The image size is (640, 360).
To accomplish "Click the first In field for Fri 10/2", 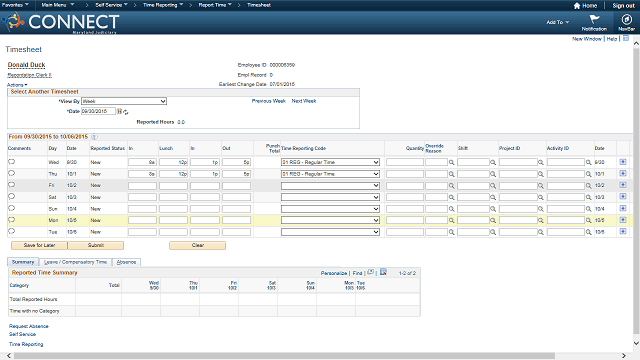I will (x=142, y=186).
